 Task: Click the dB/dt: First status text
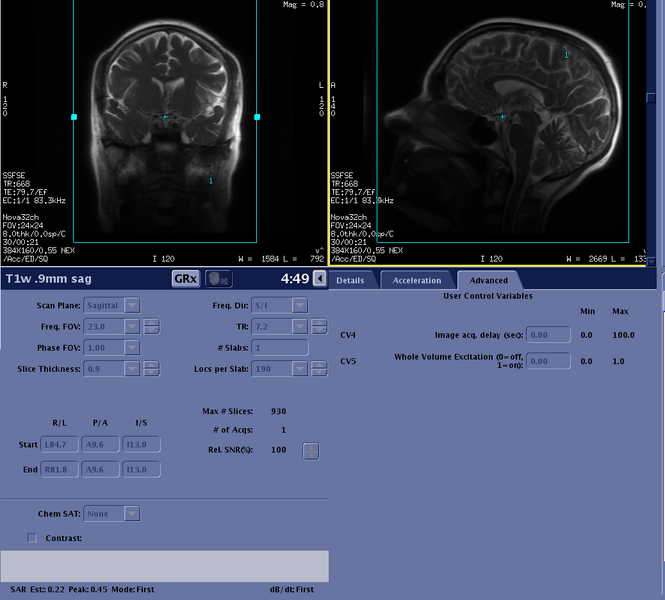(x=292, y=589)
